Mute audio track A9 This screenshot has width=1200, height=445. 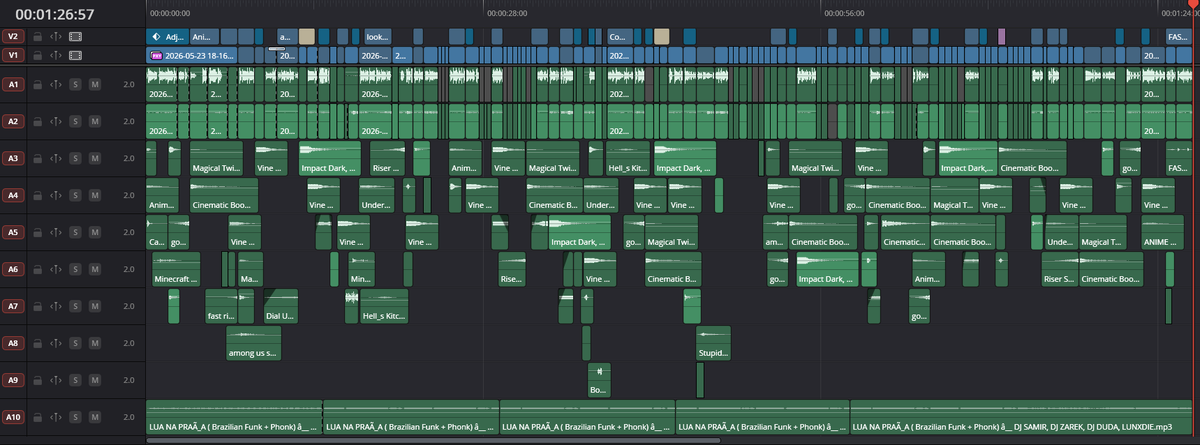click(x=95, y=381)
